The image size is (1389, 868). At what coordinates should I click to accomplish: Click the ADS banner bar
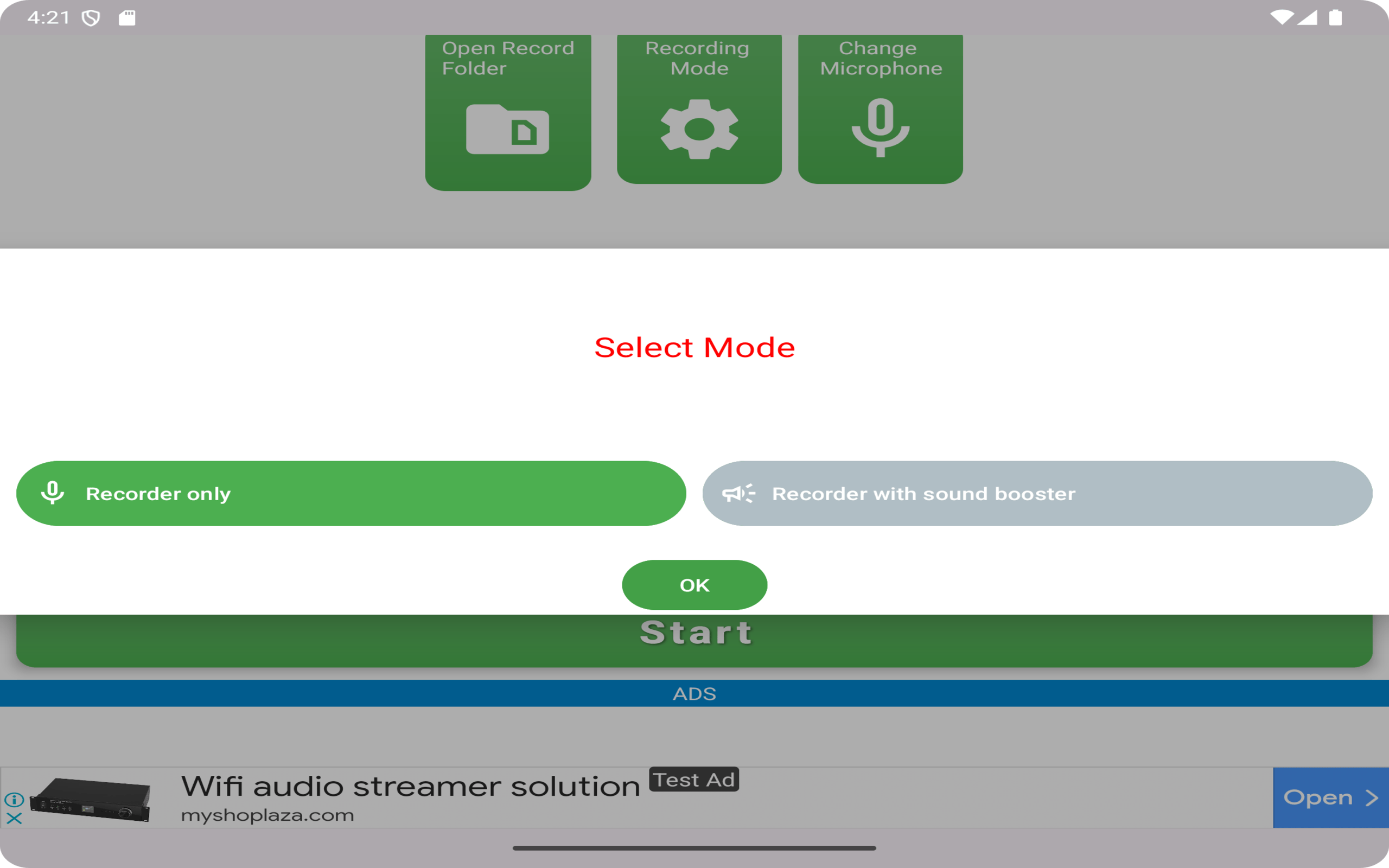[694, 693]
